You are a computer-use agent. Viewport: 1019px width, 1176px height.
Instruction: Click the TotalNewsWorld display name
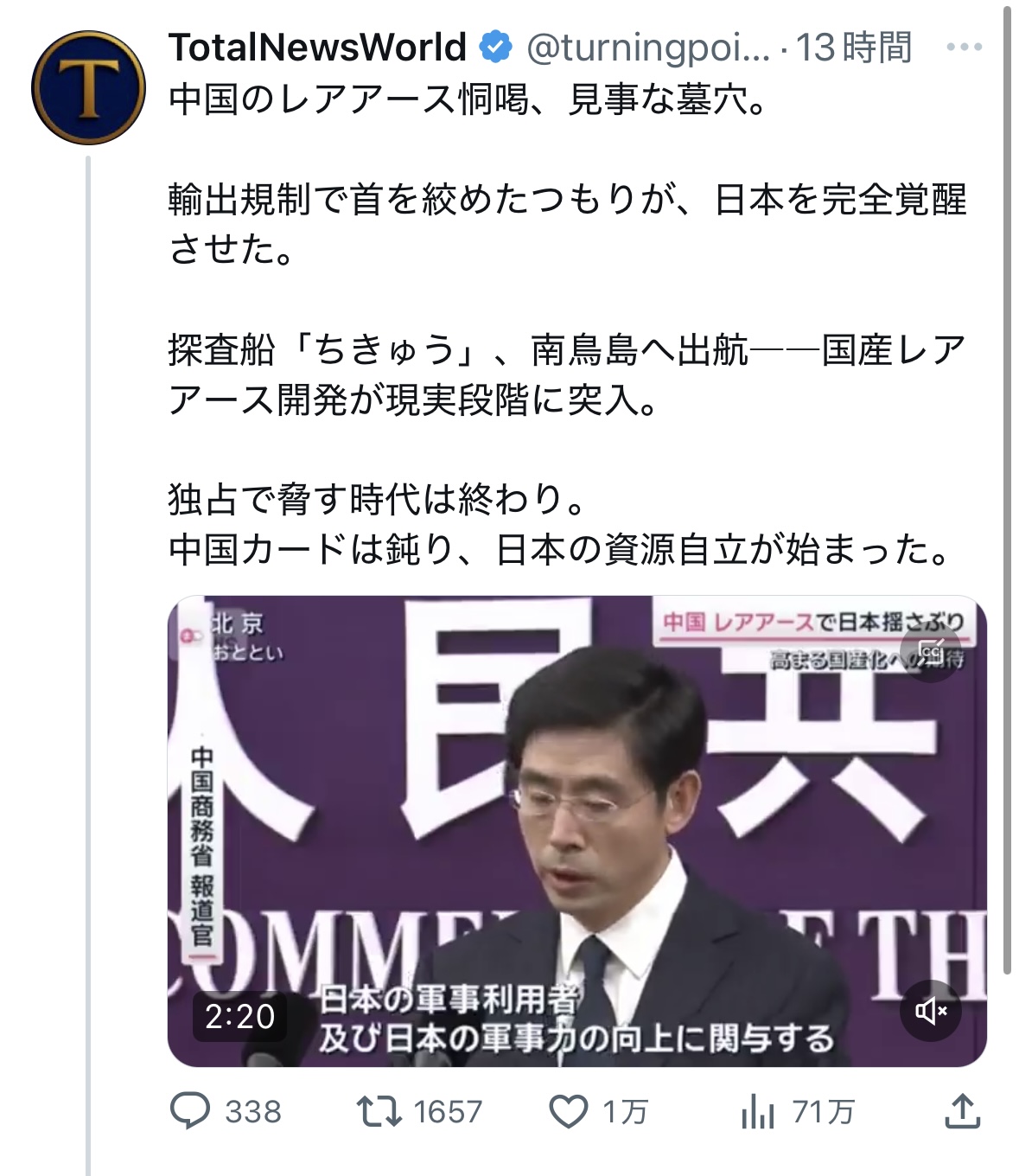[317, 47]
